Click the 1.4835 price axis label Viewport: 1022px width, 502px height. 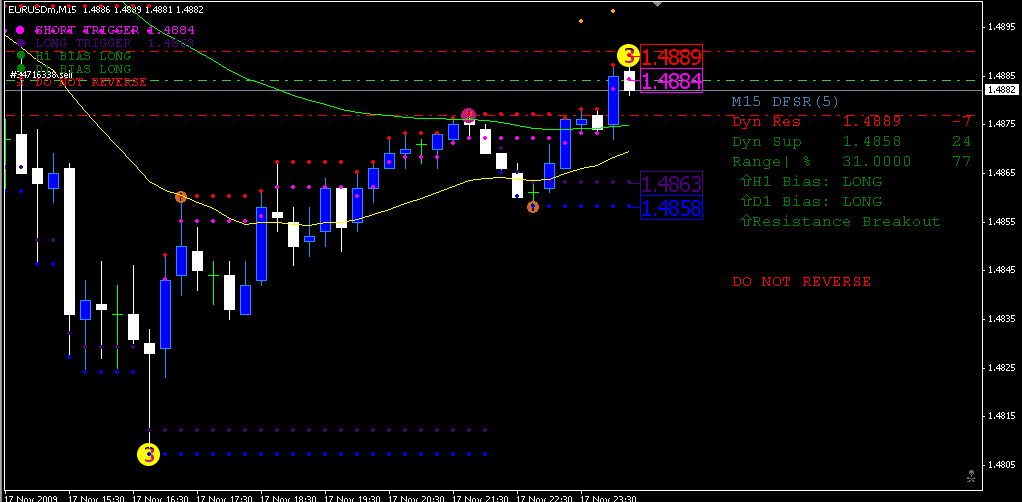(x=1002, y=319)
